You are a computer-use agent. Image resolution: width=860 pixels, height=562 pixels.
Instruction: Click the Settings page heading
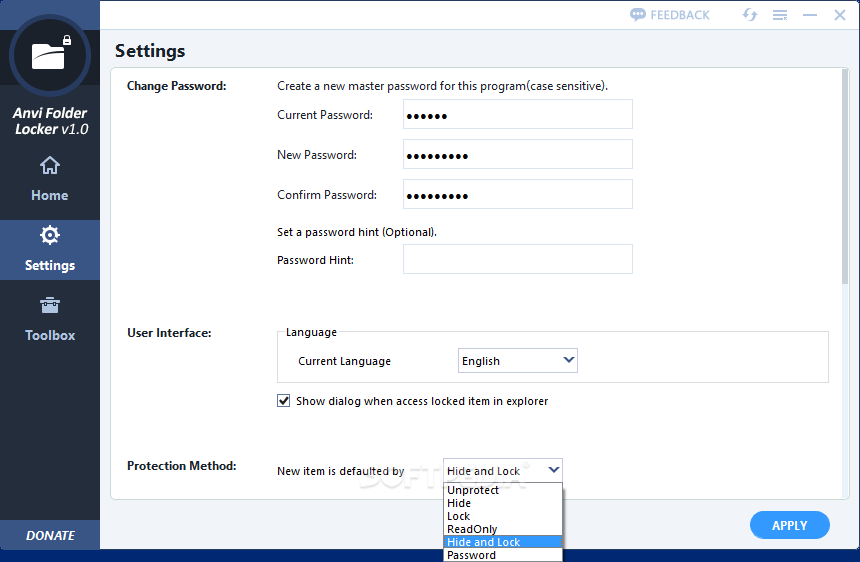(150, 51)
